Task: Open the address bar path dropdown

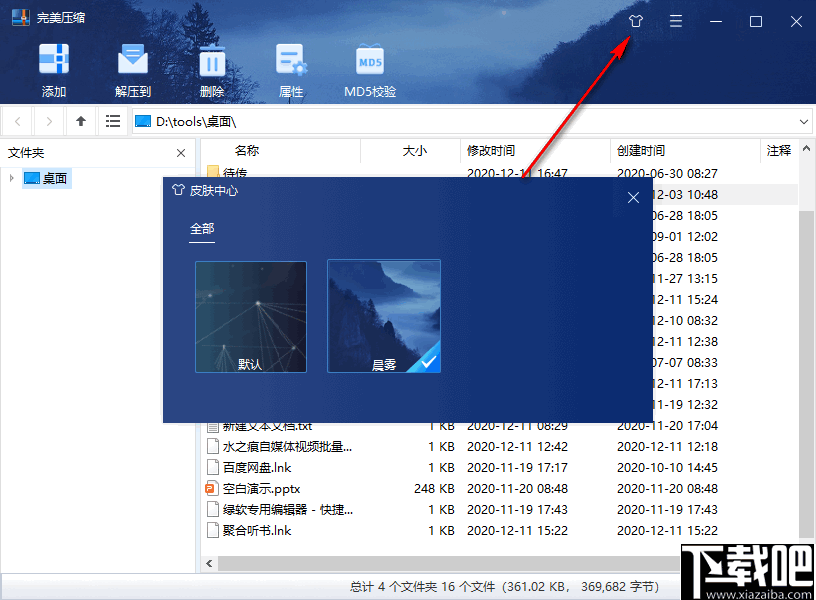Action: pos(804,122)
